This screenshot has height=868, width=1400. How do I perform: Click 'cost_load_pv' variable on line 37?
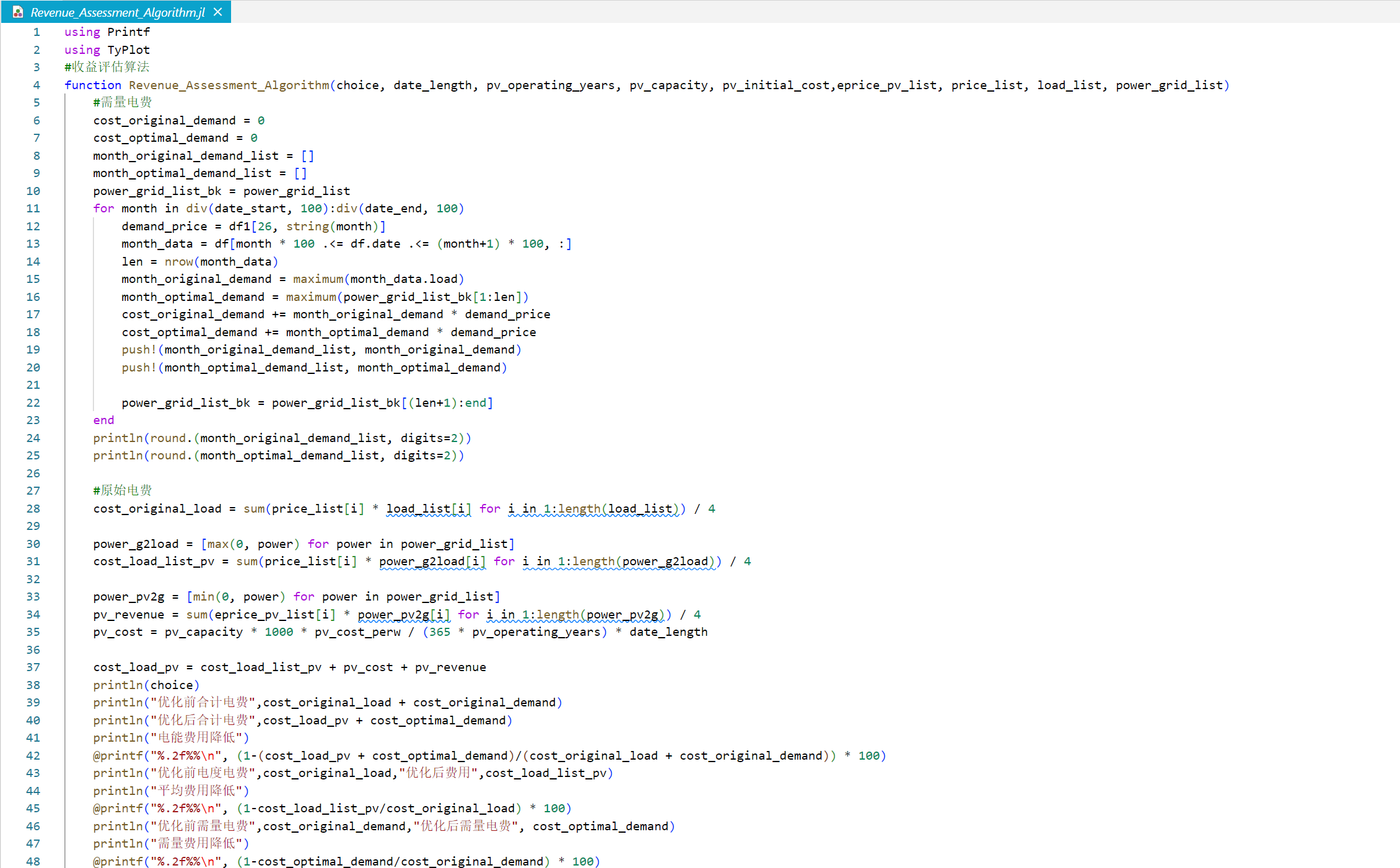click(136, 667)
